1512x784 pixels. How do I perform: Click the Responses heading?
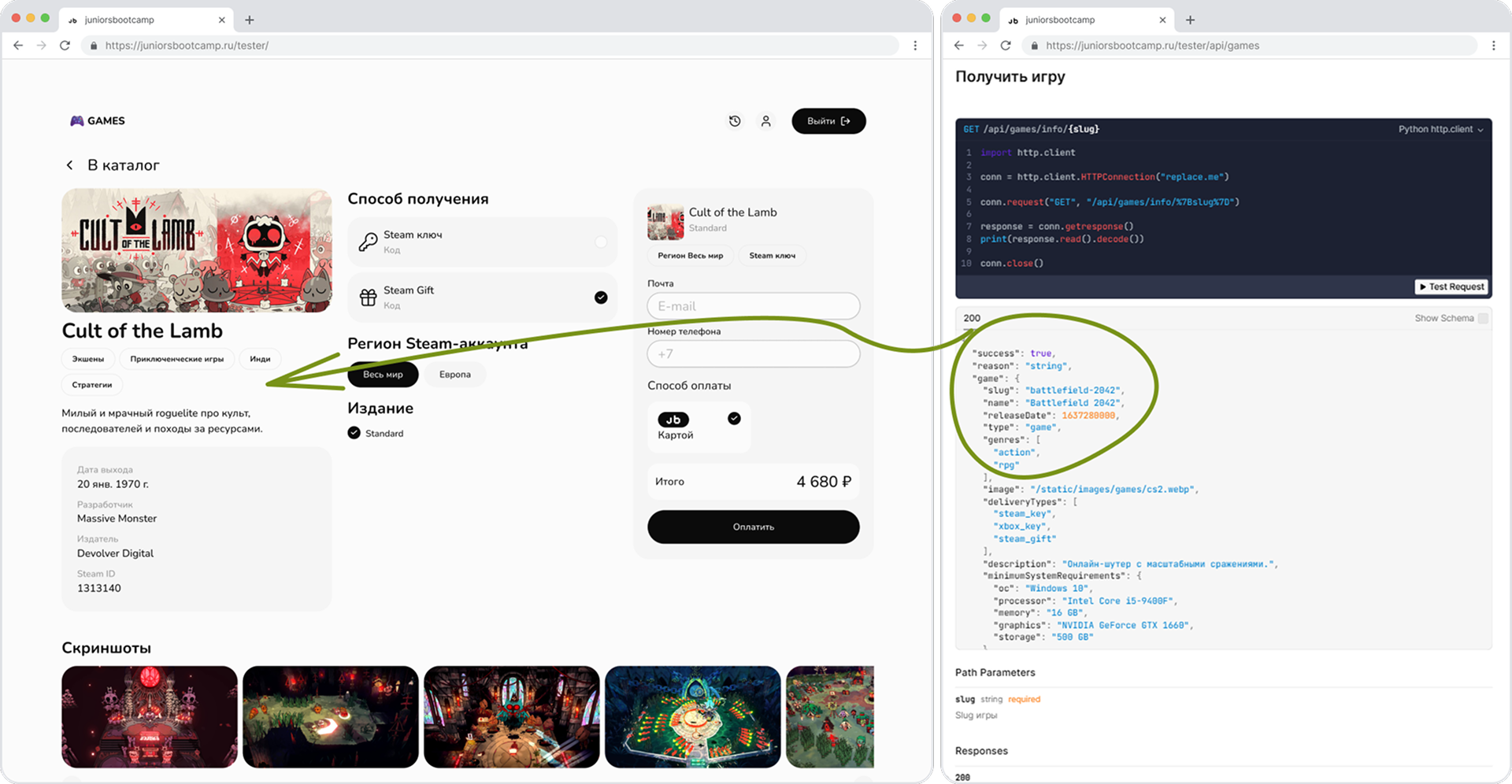coord(981,751)
